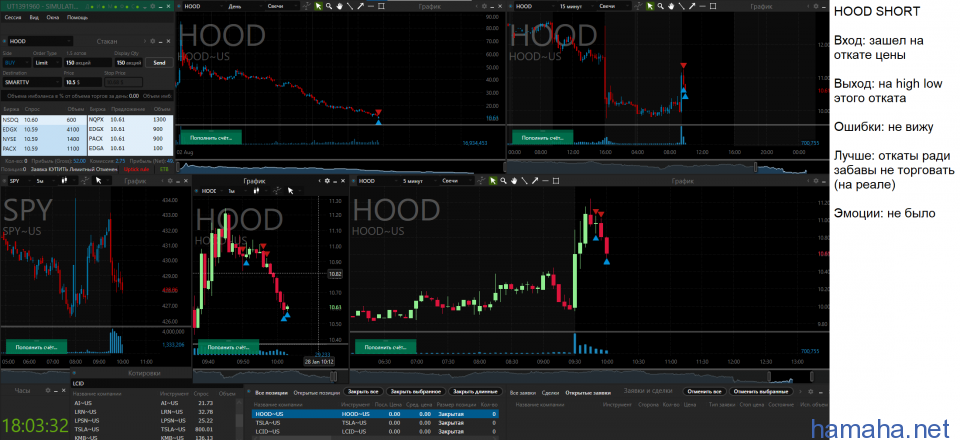Open SPY symbol dropdown

(21, 181)
